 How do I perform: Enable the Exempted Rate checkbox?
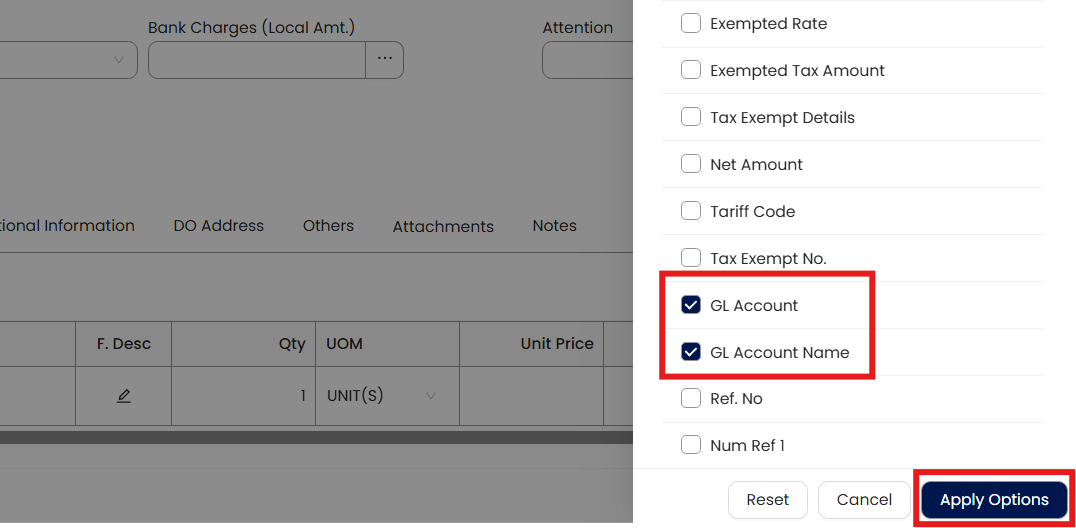(x=691, y=23)
